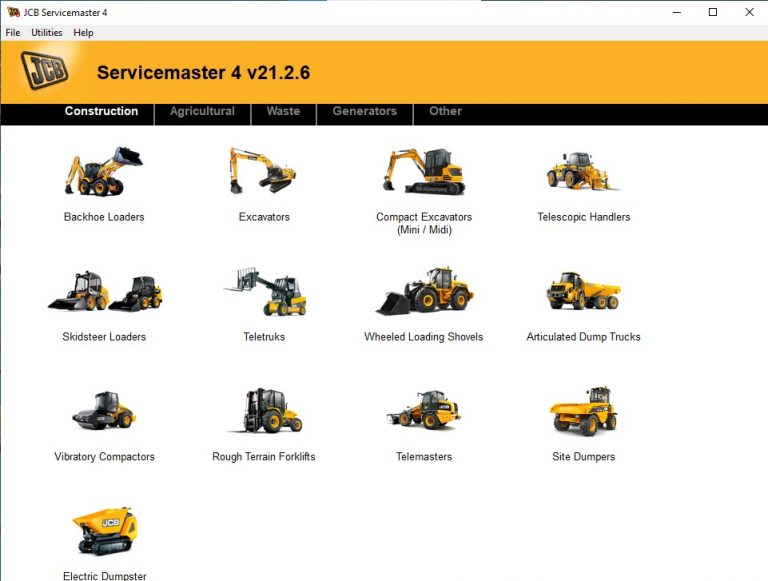
Task: Switch to the Waste tab
Action: tap(283, 111)
